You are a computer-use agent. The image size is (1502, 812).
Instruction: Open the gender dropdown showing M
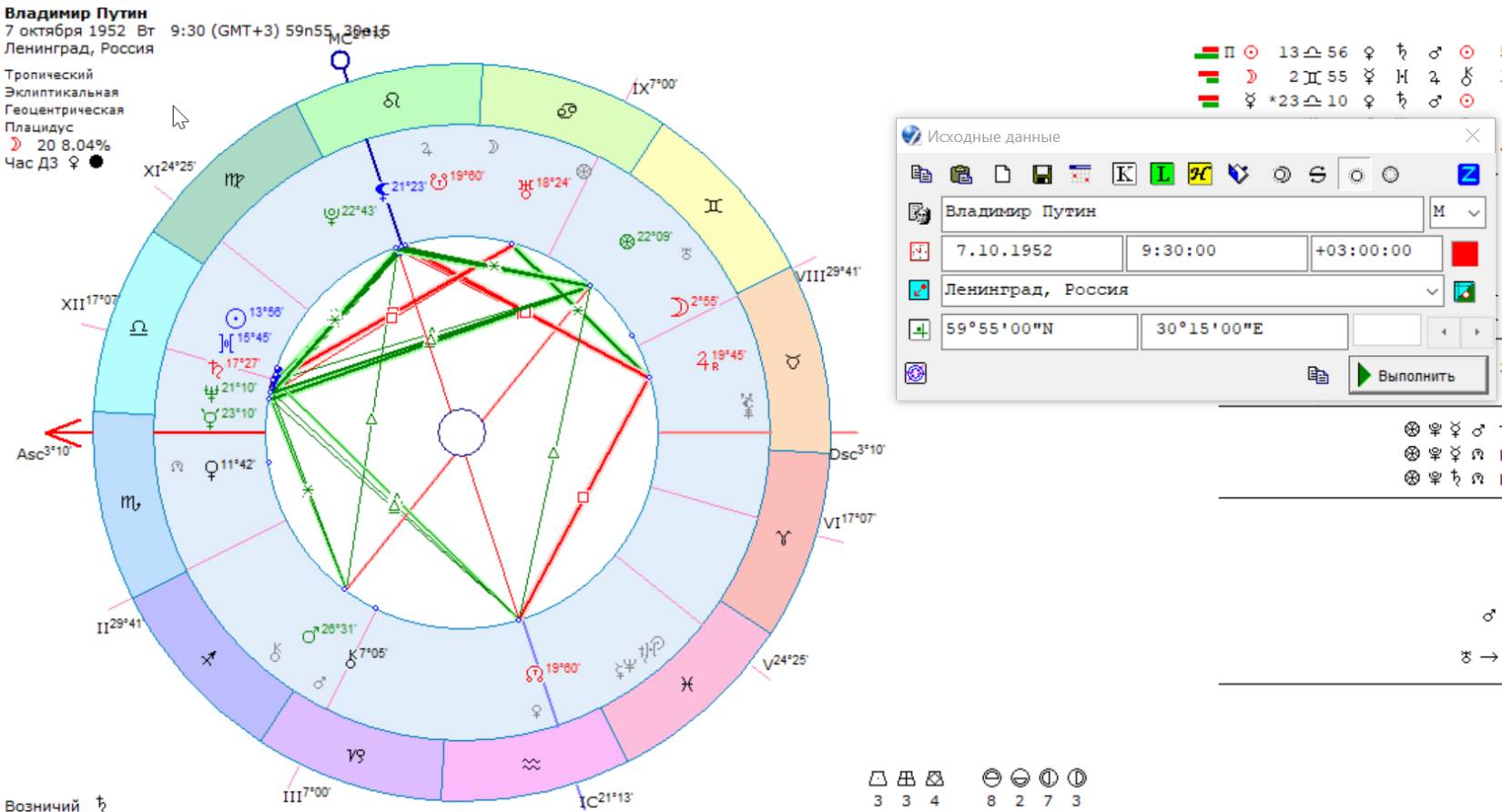coord(1457,213)
